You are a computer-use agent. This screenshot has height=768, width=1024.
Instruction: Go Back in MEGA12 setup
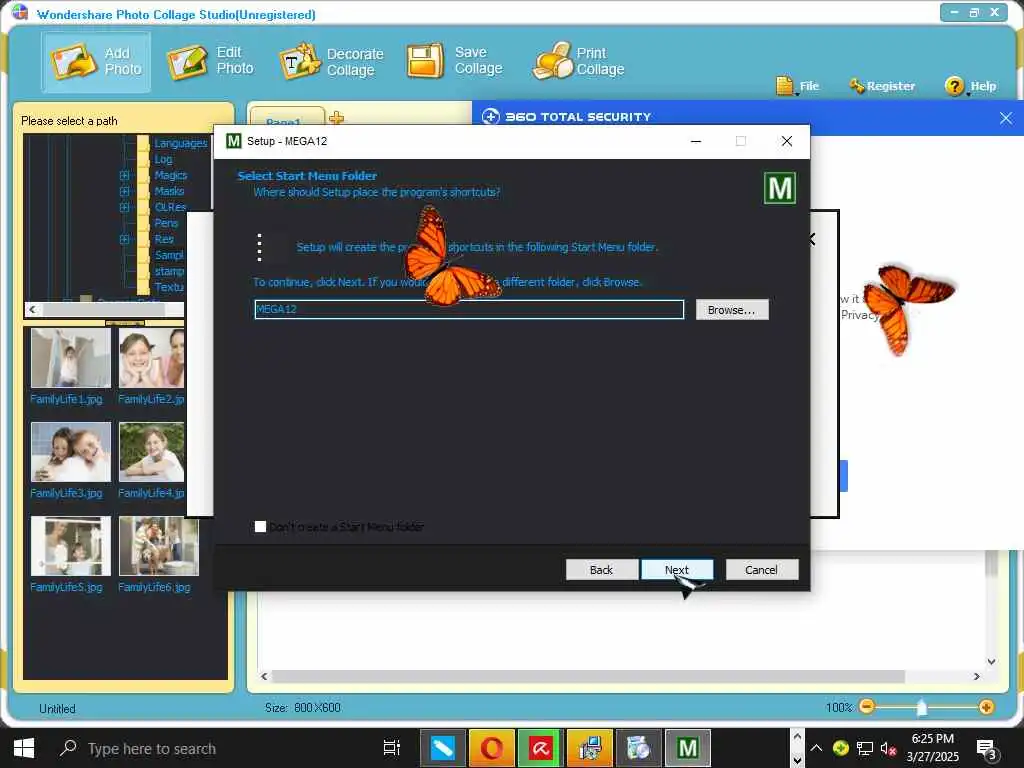(x=601, y=569)
